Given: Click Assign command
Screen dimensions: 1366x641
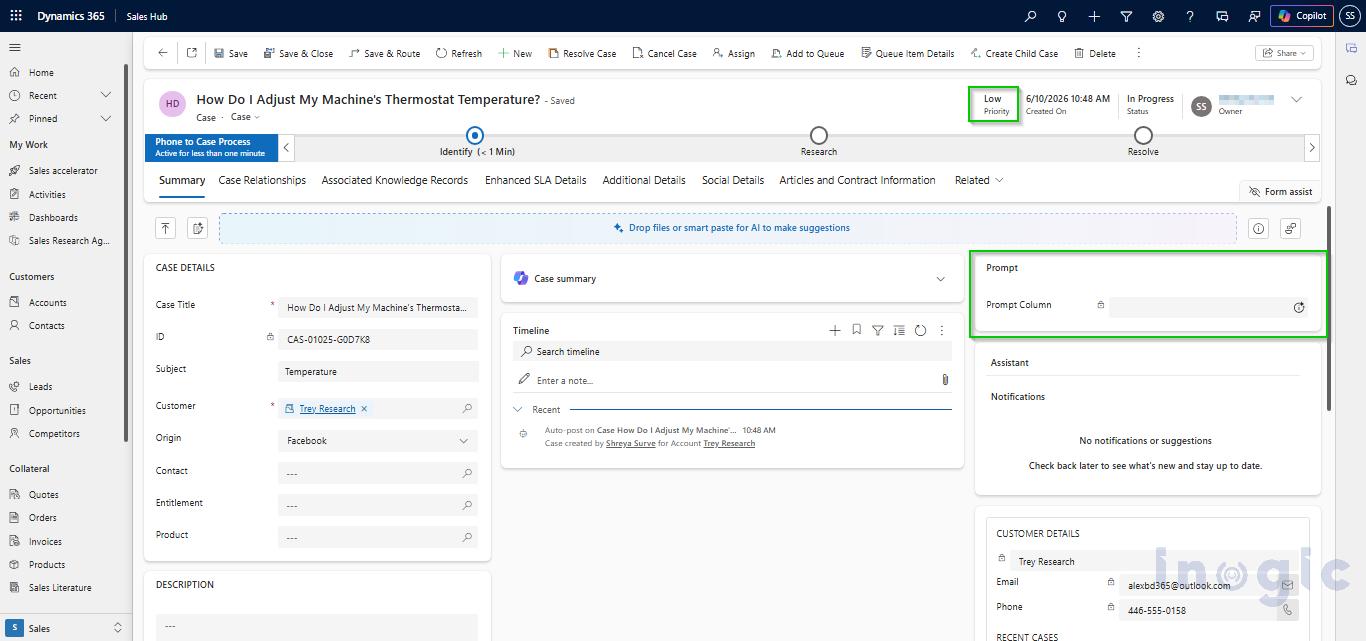Looking at the screenshot, I should (x=733, y=53).
